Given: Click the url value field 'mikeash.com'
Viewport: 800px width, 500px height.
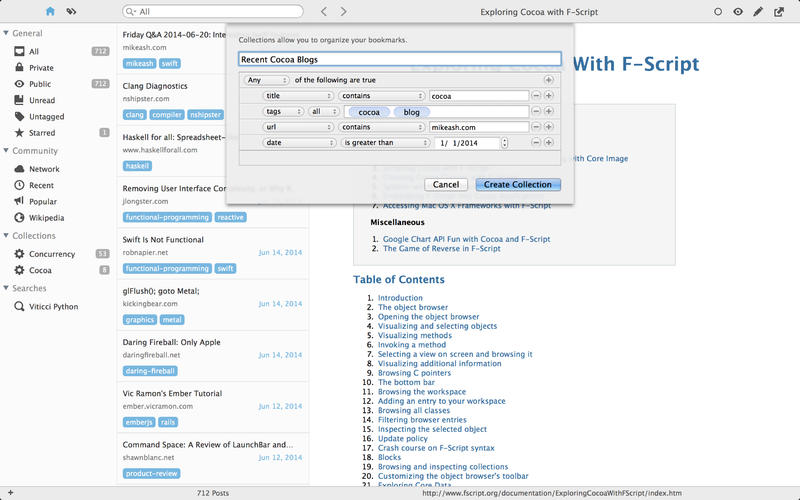Looking at the screenshot, I should point(479,127).
